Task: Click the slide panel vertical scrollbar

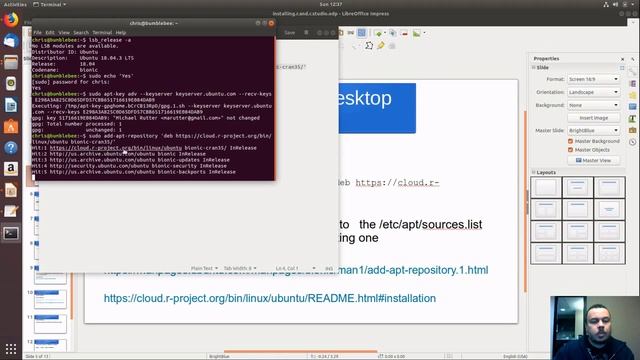Action: pyautogui.click(x=72, y=296)
